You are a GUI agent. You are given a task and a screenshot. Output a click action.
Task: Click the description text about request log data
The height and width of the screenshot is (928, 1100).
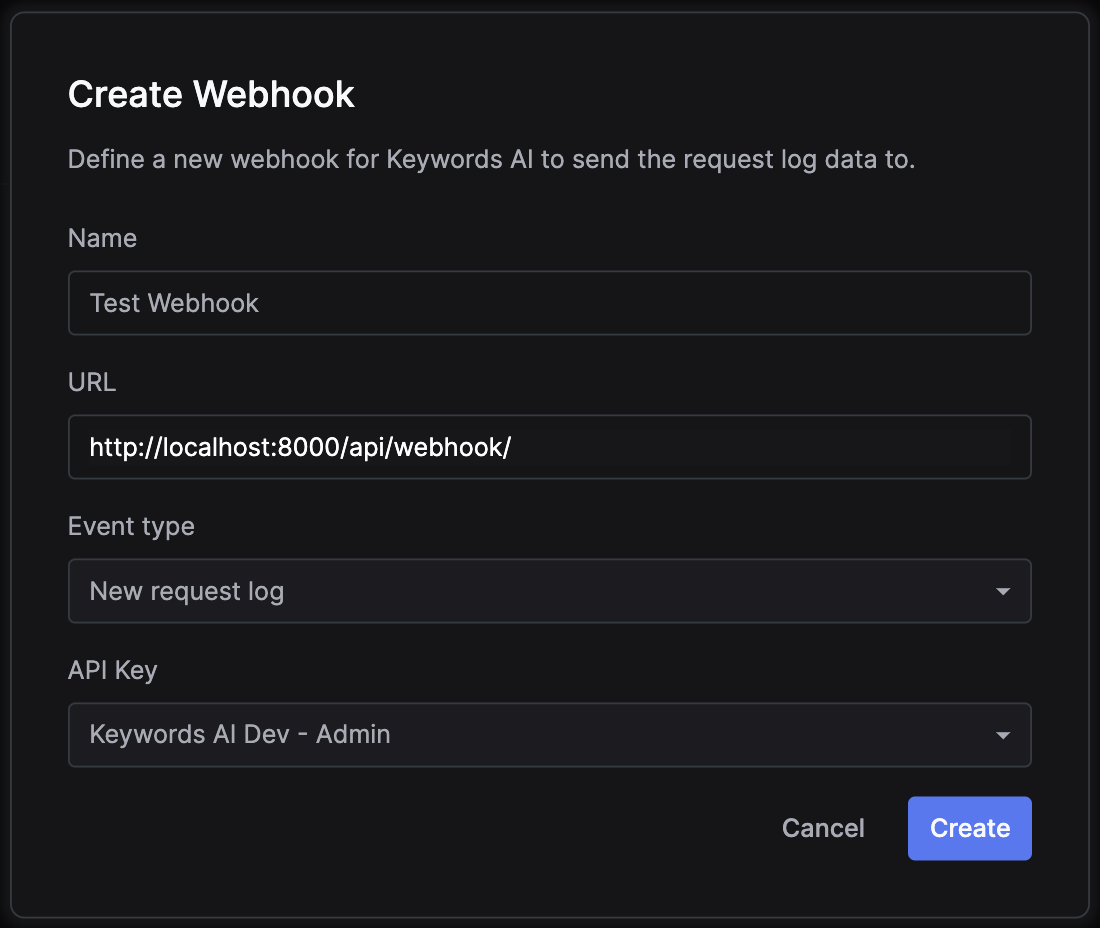pos(491,160)
